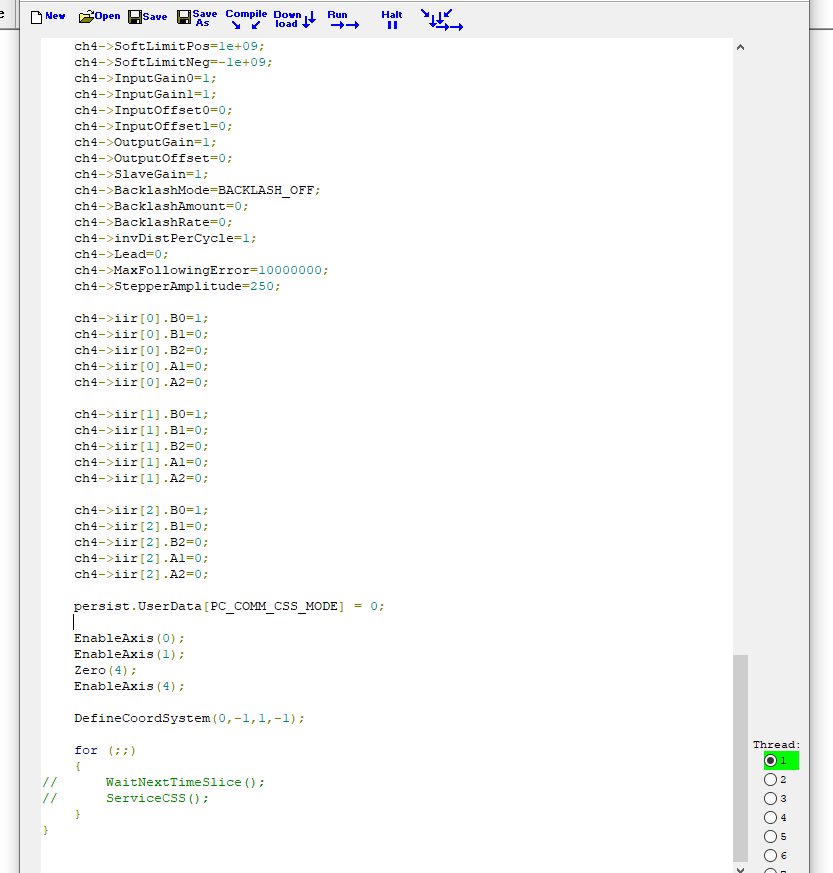
Task: Save the current program
Action: tap(148, 17)
